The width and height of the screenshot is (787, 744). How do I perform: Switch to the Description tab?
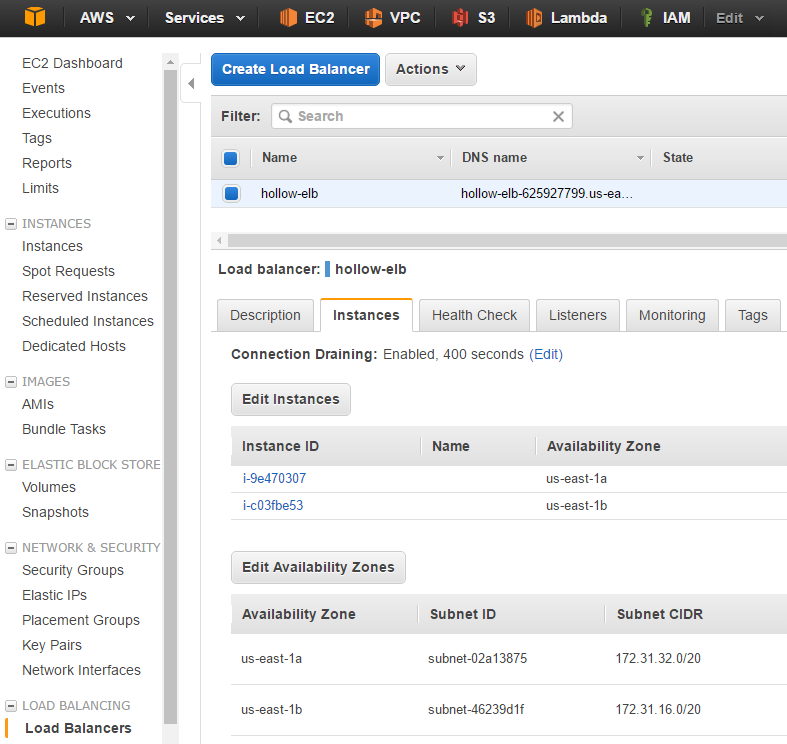[x=266, y=315]
